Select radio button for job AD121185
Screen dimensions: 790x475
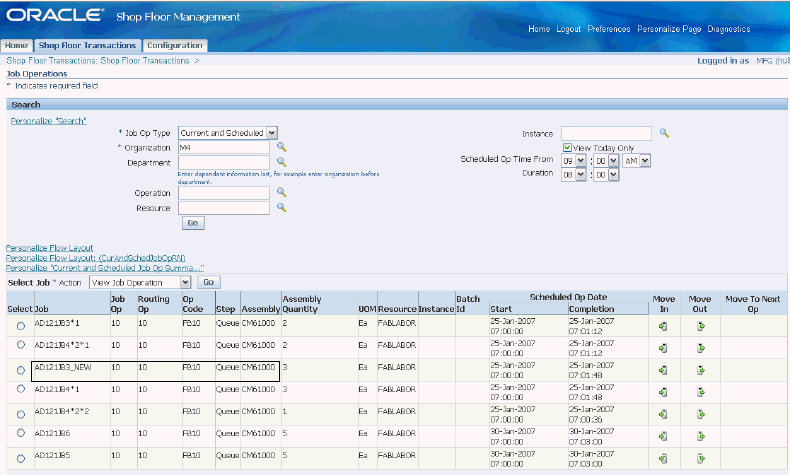tap(21, 458)
